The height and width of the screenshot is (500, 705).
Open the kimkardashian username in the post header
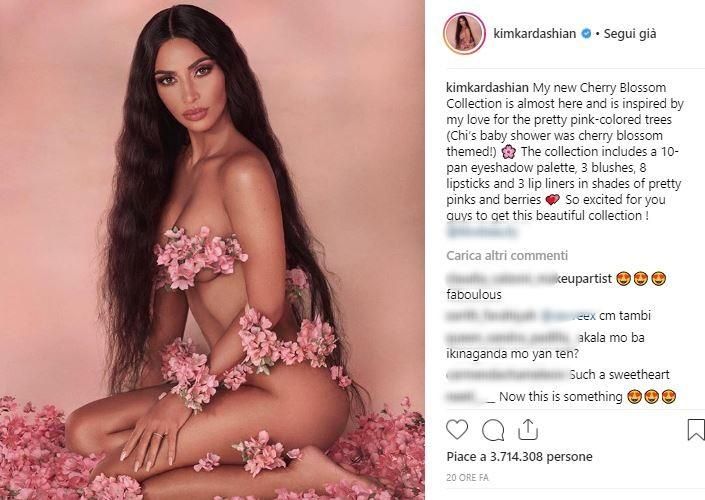coord(535,34)
